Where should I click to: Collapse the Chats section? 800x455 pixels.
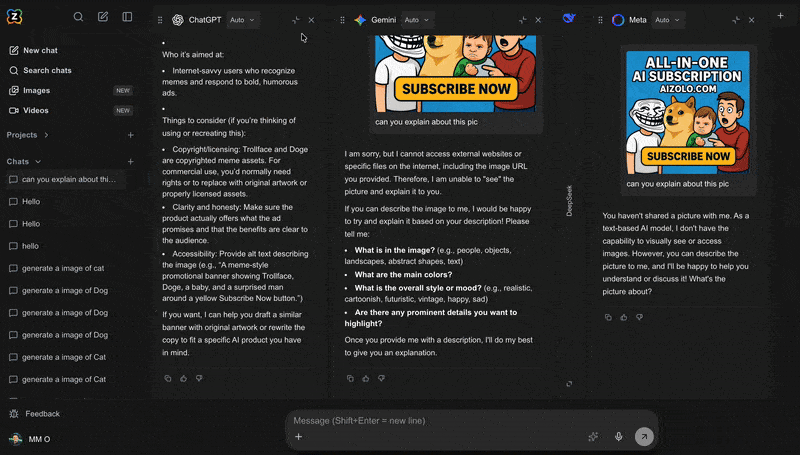[x=38, y=161]
